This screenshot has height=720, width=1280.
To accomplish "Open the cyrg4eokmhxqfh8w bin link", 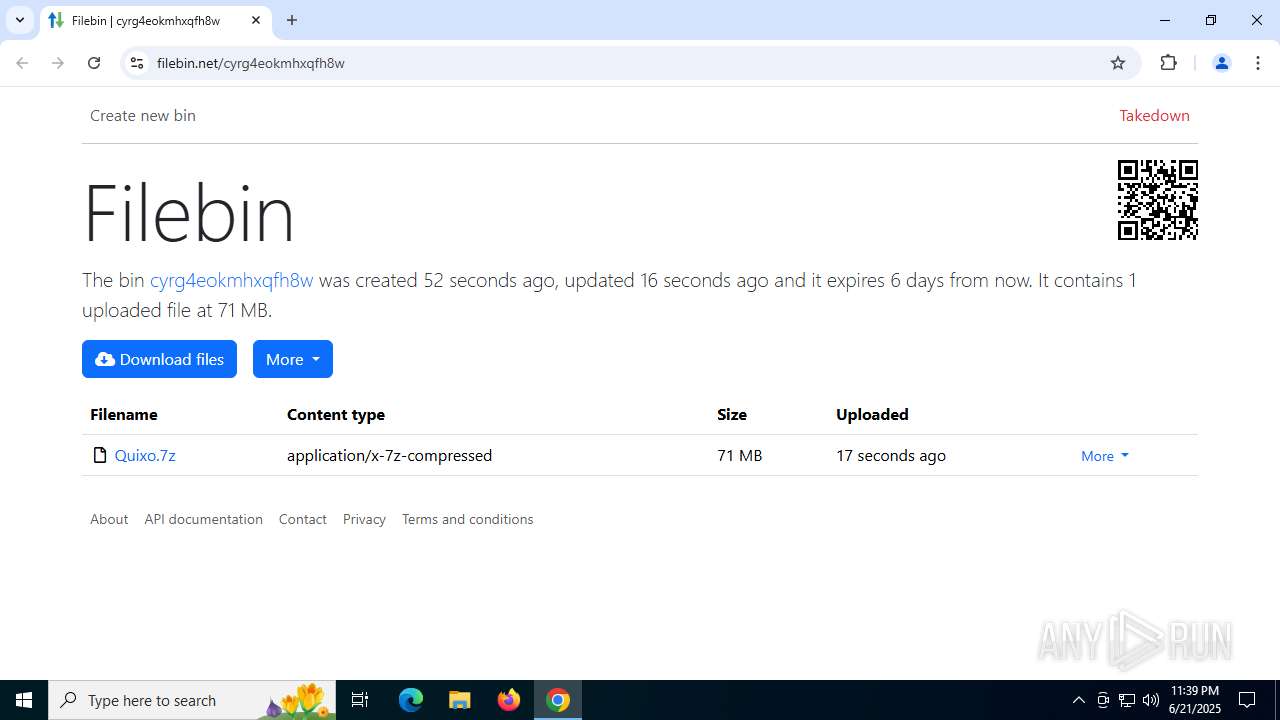I will point(231,280).
